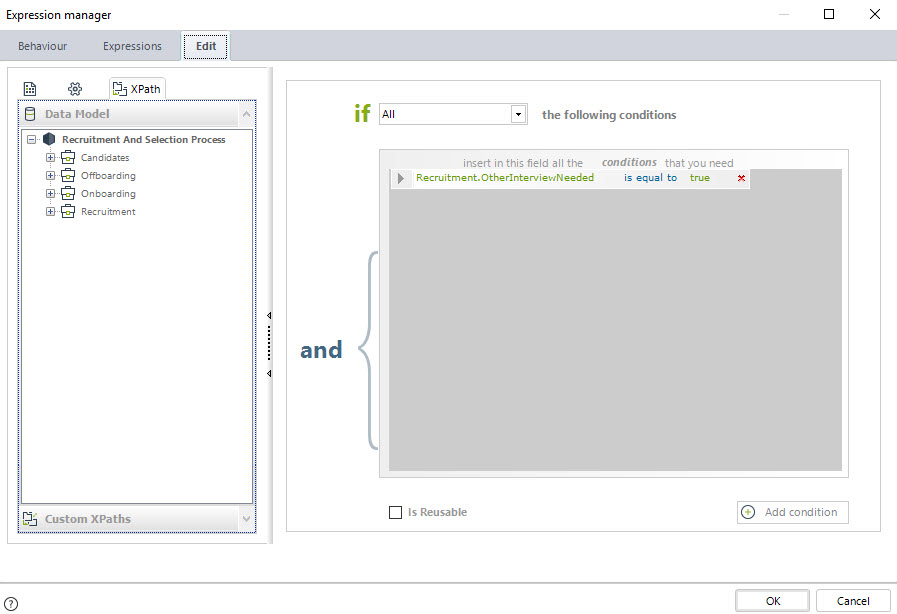This screenshot has width=897, height=614.
Task: Click the red X to delete the condition
Action: [x=741, y=178]
